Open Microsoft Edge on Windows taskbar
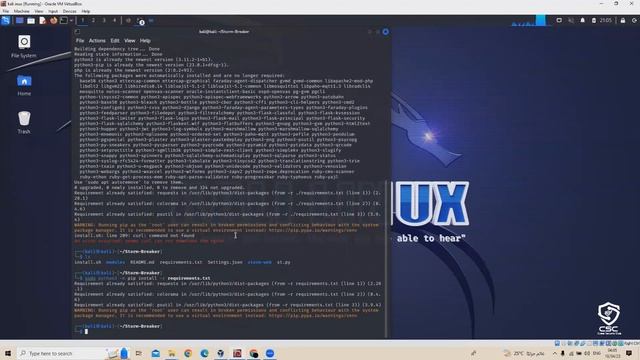Image resolution: width=640 pixels, height=360 pixels. pos(204,353)
